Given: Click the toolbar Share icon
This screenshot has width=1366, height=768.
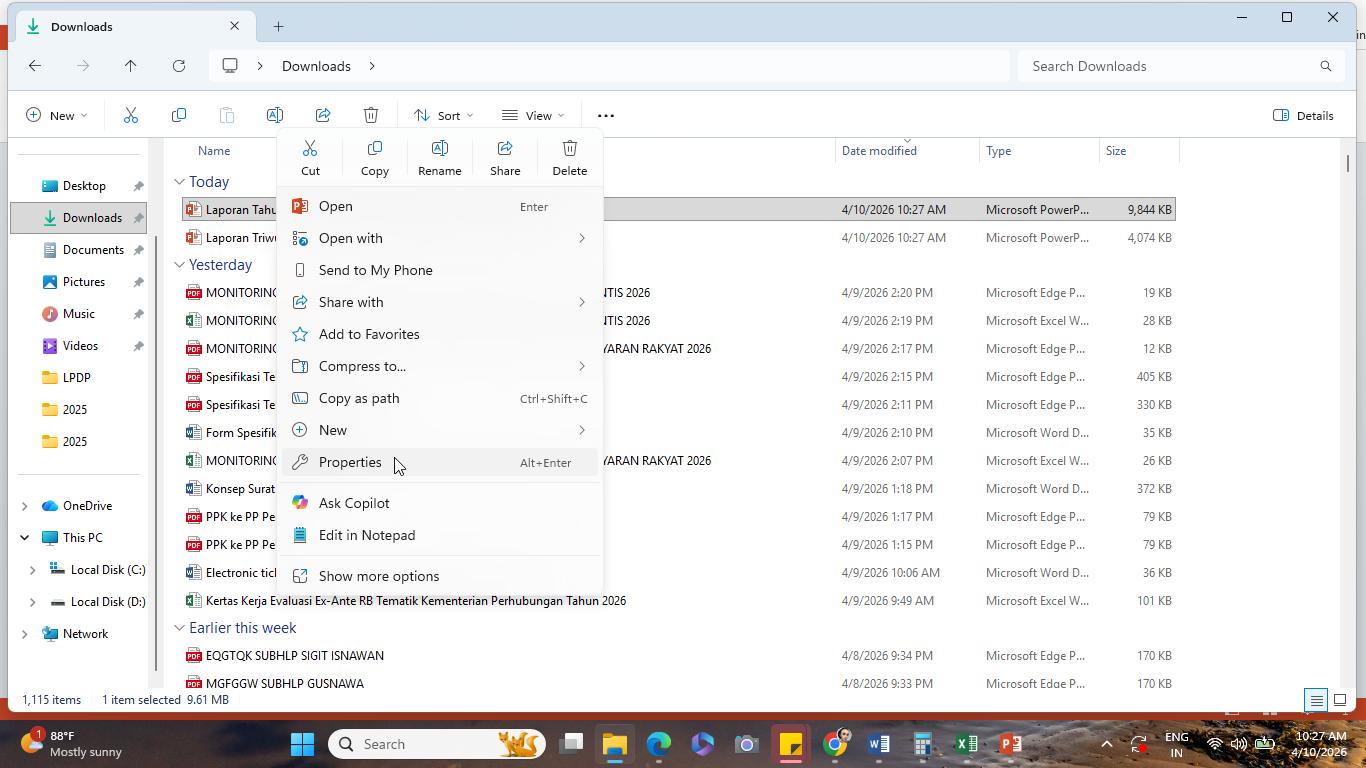Looking at the screenshot, I should 323,115.
